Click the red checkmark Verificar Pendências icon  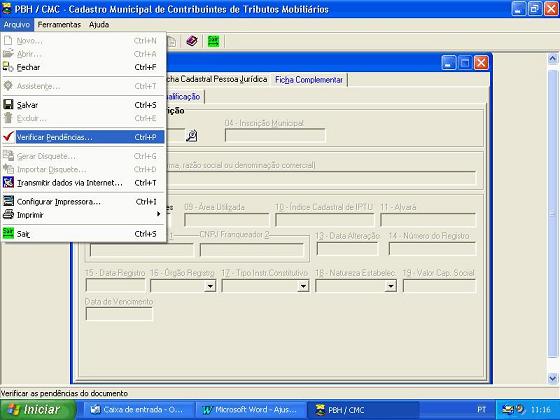click(8, 137)
